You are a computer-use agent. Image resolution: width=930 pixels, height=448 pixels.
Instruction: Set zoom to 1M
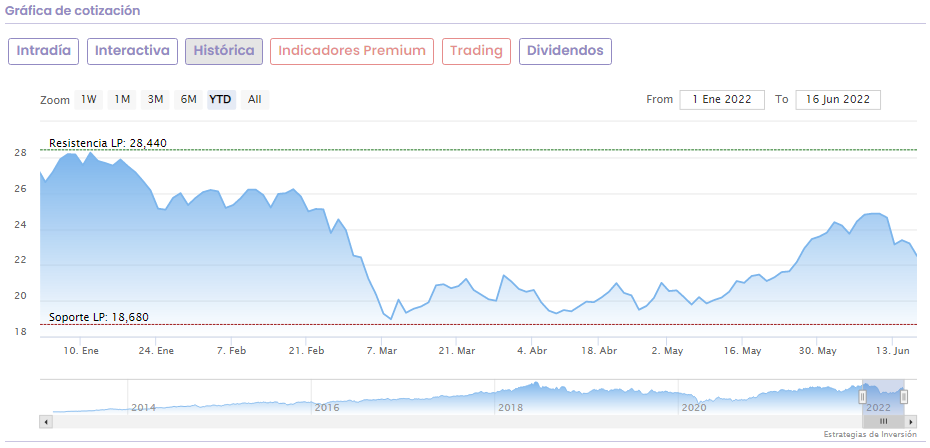click(122, 100)
